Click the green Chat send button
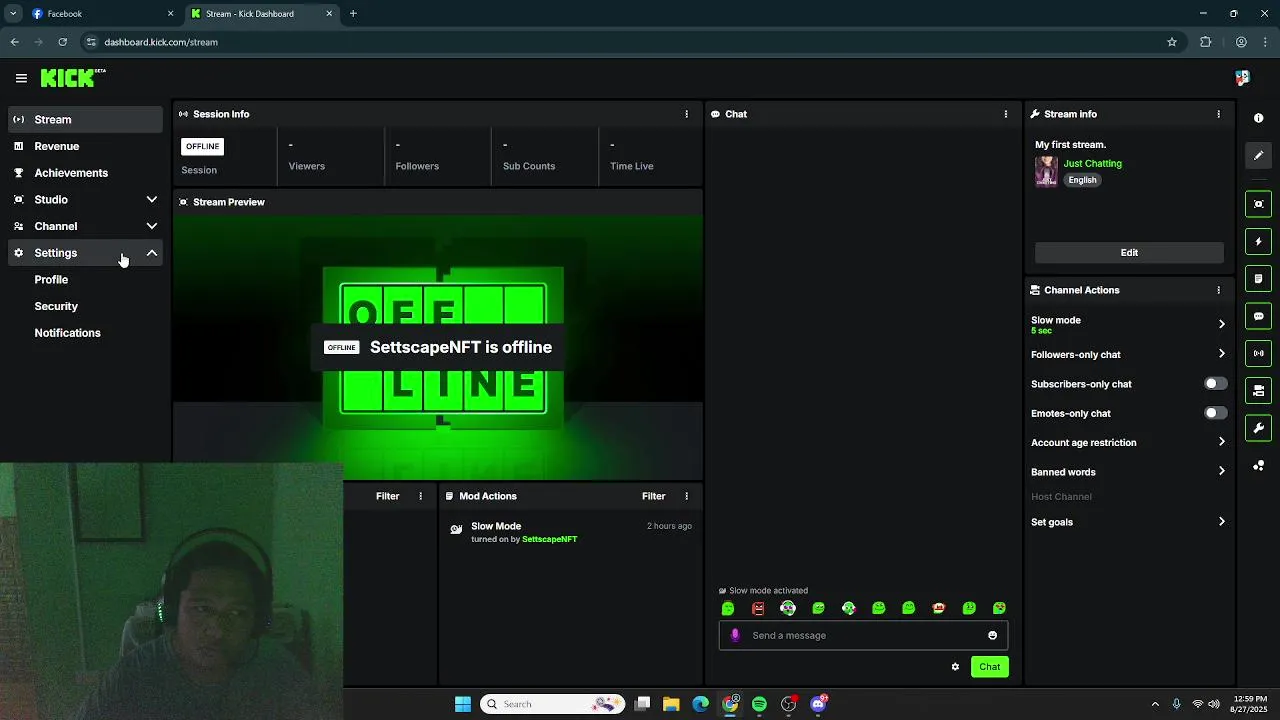The width and height of the screenshot is (1280, 720). (989, 667)
